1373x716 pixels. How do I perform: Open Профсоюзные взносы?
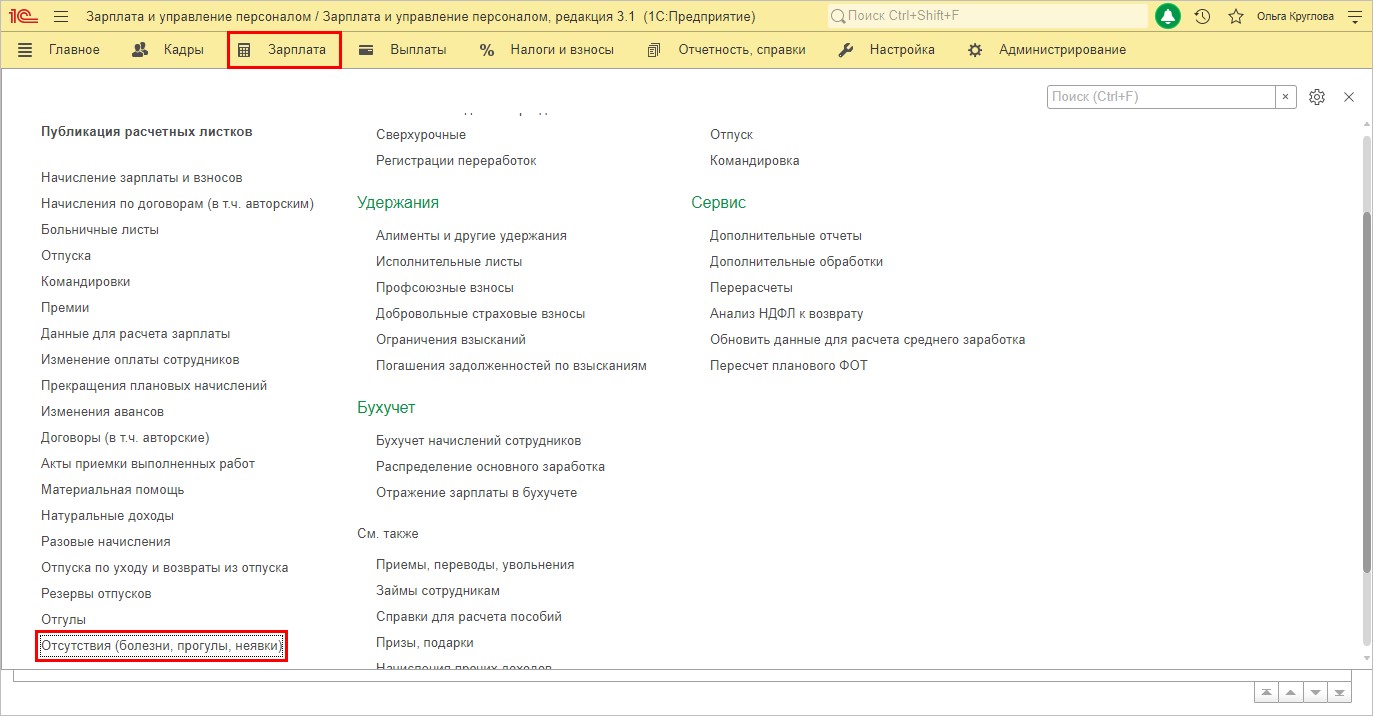pyautogui.click(x=445, y=287)
